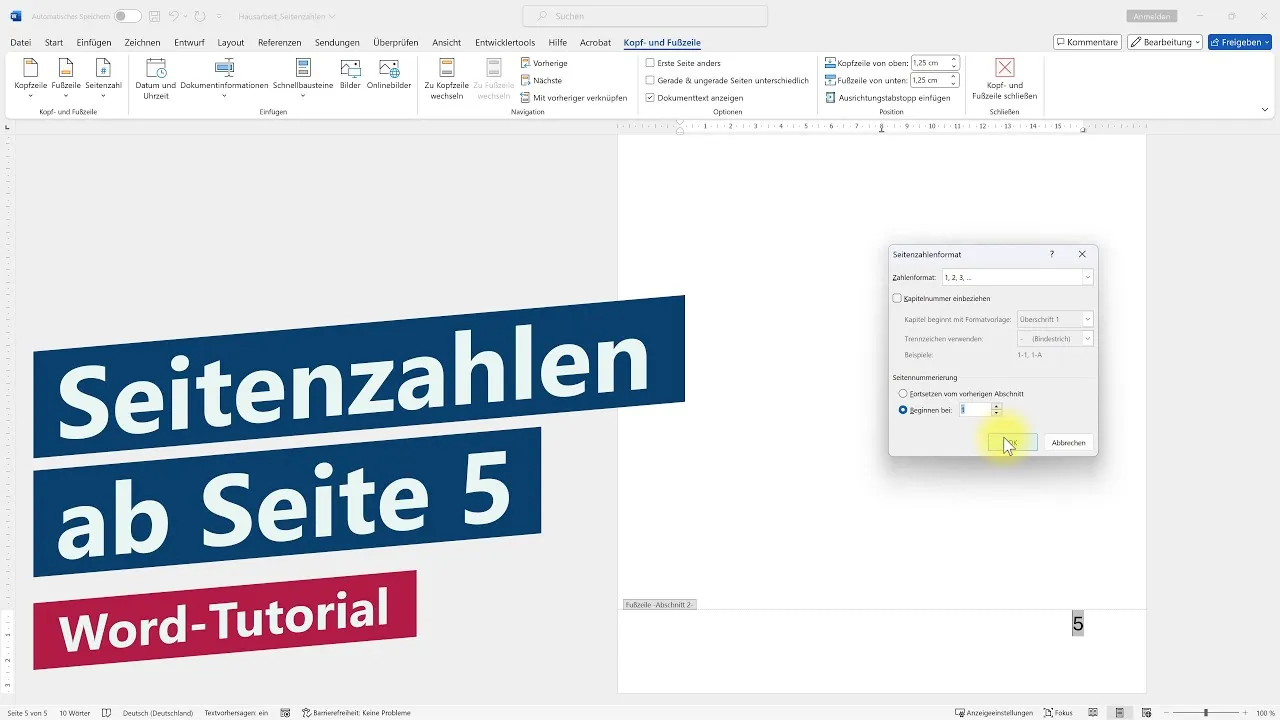Insert Datum und Uhrzeit
This screenshot has height=720, width=1280.
click(156, 79)
